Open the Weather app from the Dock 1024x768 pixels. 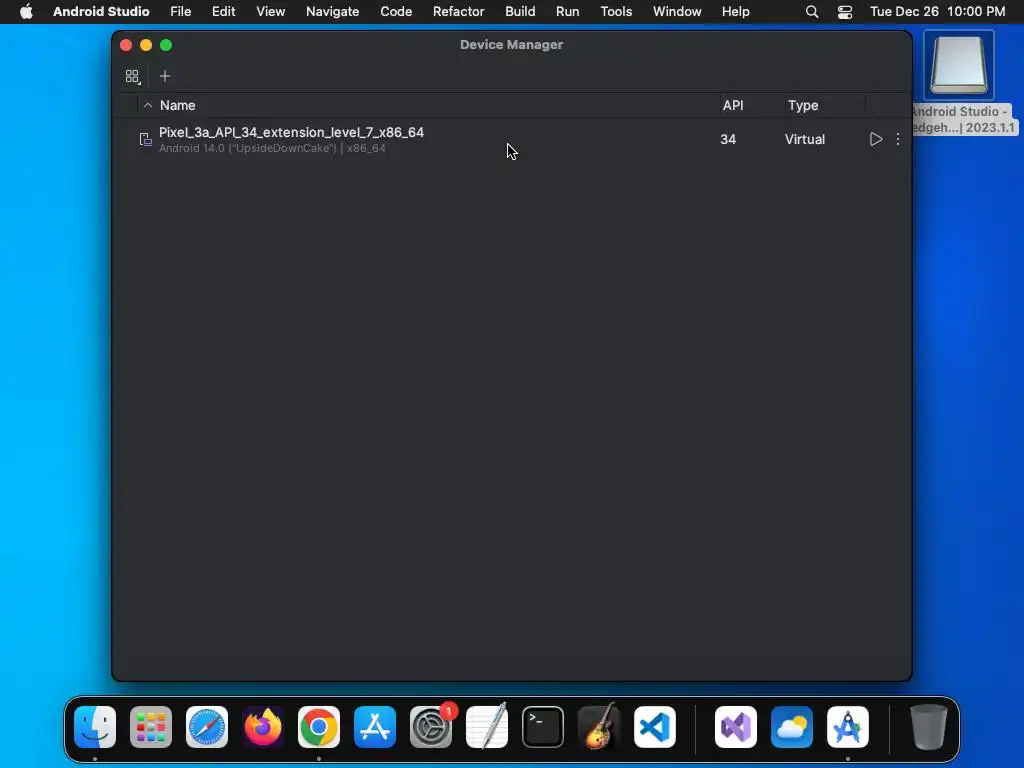tap(792, 727)
